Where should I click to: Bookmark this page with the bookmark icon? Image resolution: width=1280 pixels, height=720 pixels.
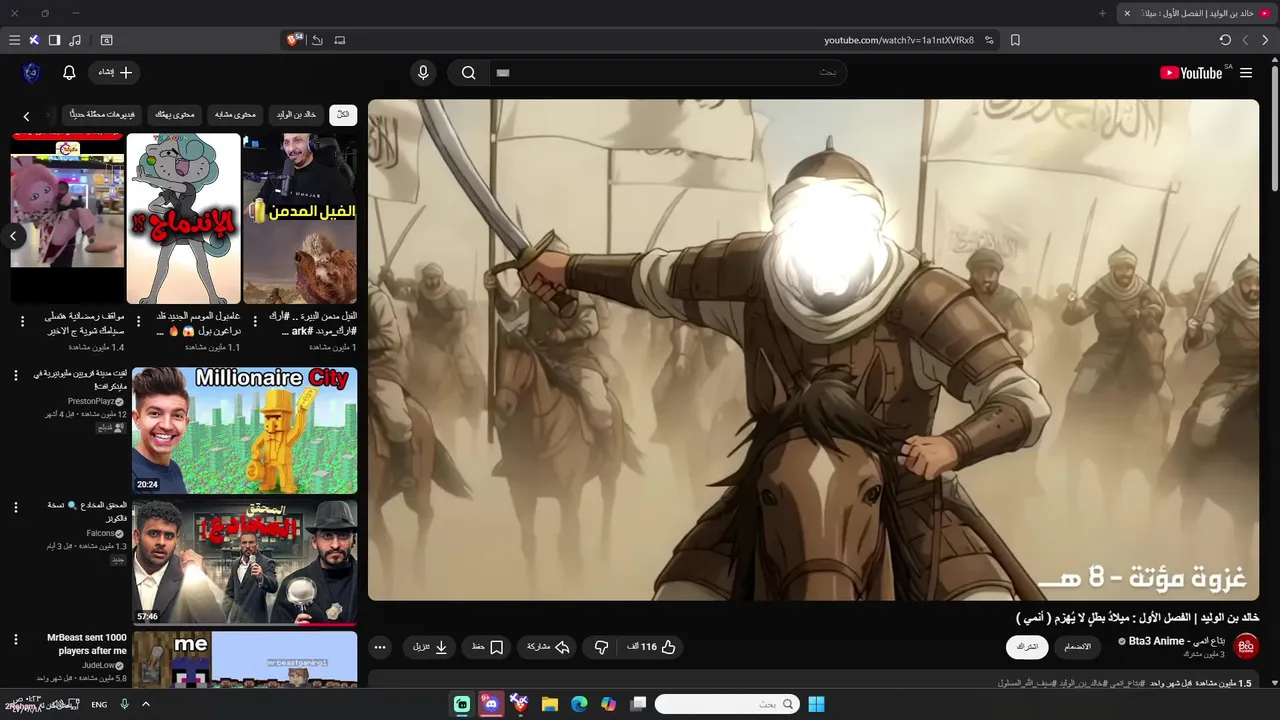tap(1015, 40)
